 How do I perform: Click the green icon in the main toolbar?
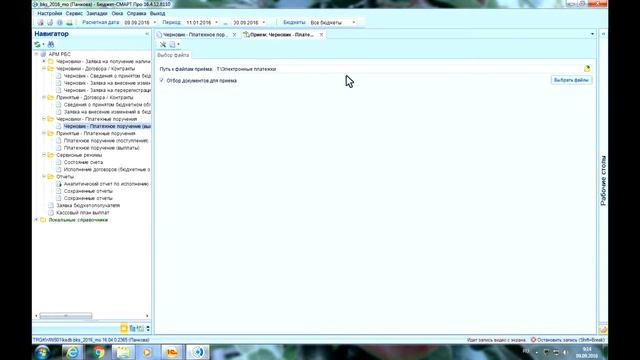point(69,22)
